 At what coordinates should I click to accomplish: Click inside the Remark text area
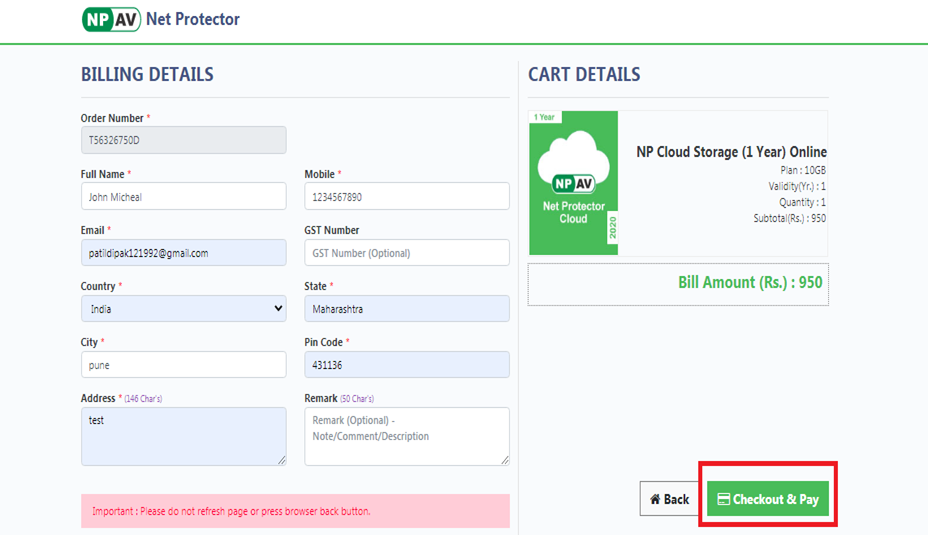click(406, 436)
